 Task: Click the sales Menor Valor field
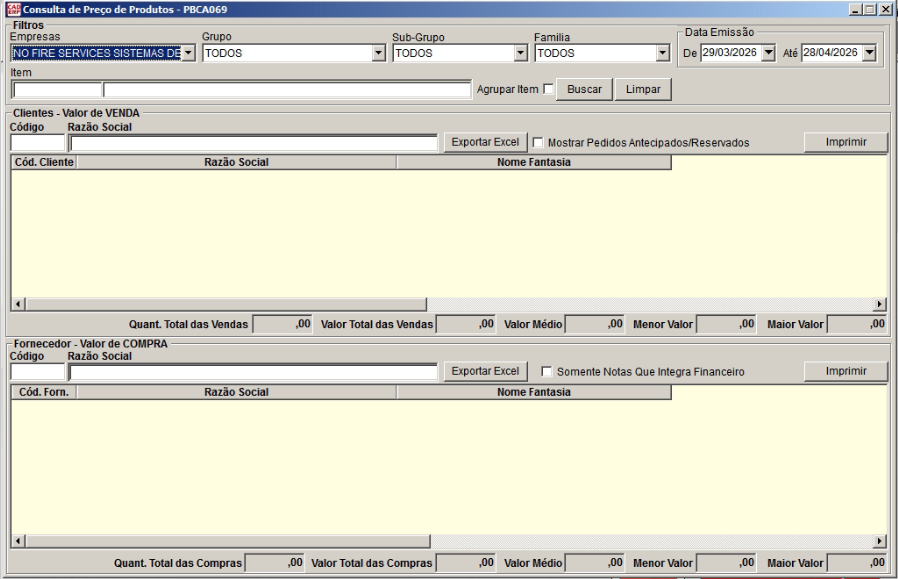click(726, 324)
